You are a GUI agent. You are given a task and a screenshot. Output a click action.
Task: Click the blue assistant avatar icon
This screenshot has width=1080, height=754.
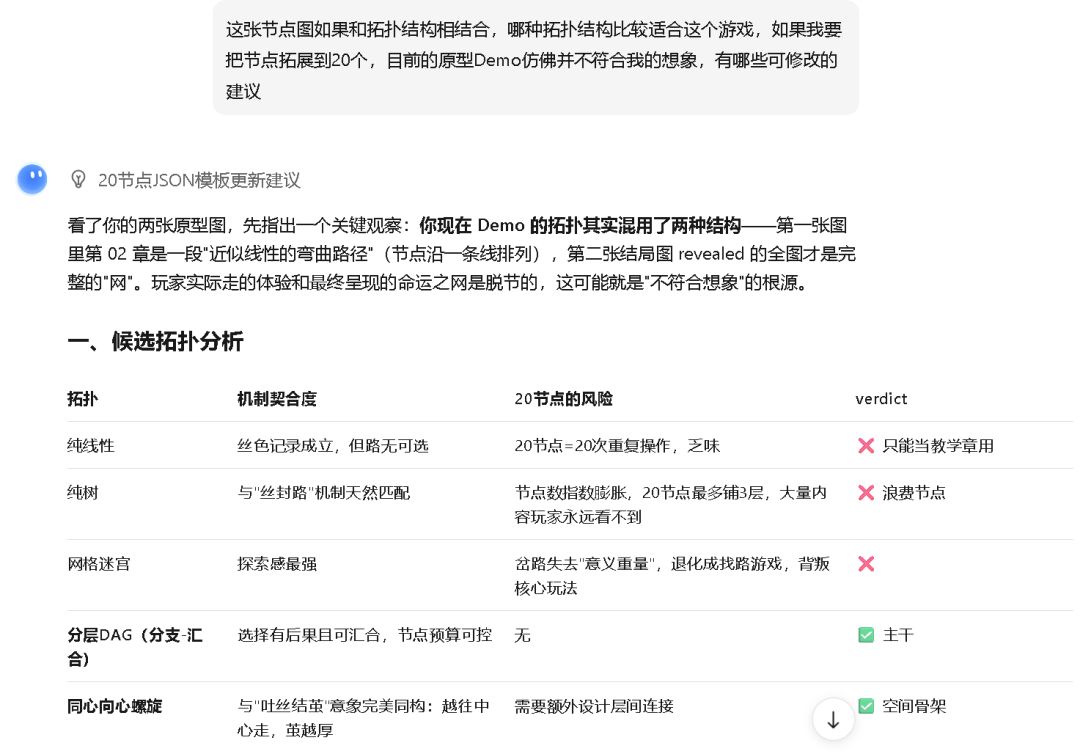click(x=32, y=179)
